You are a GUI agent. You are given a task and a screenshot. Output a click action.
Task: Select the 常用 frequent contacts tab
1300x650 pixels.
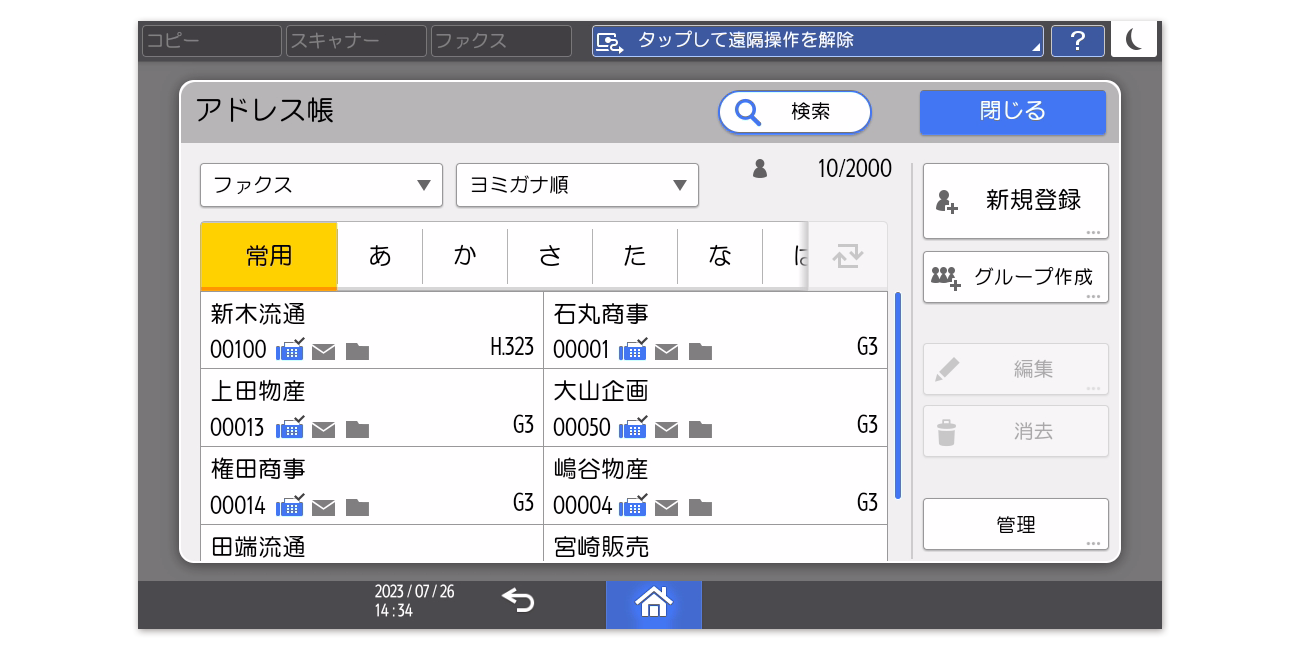pyautogui.click(x=267, y=256)
